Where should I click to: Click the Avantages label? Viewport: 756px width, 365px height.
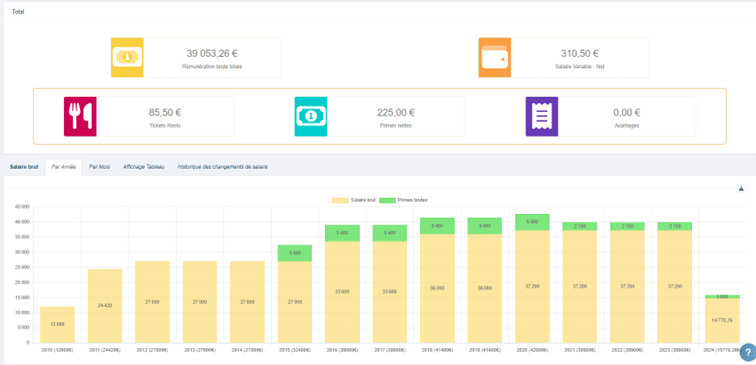point(627,125)
